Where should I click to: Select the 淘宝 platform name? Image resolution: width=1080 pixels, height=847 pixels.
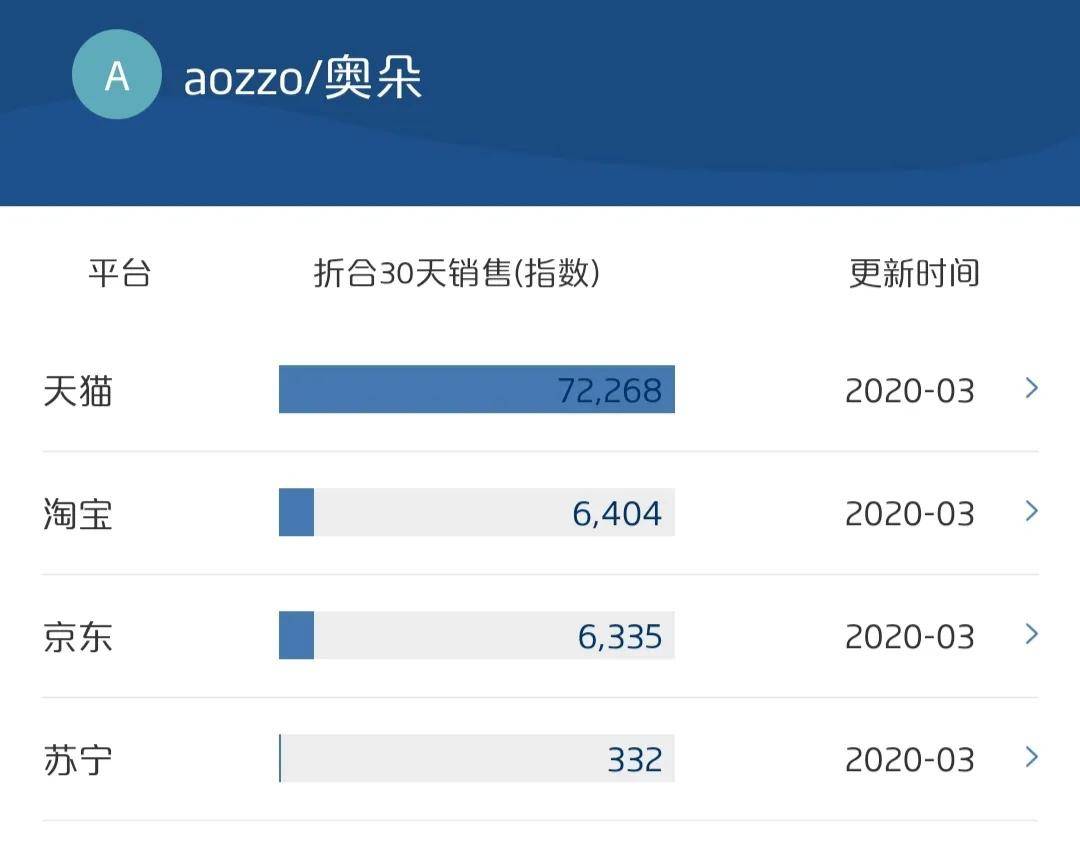point(78,513)
